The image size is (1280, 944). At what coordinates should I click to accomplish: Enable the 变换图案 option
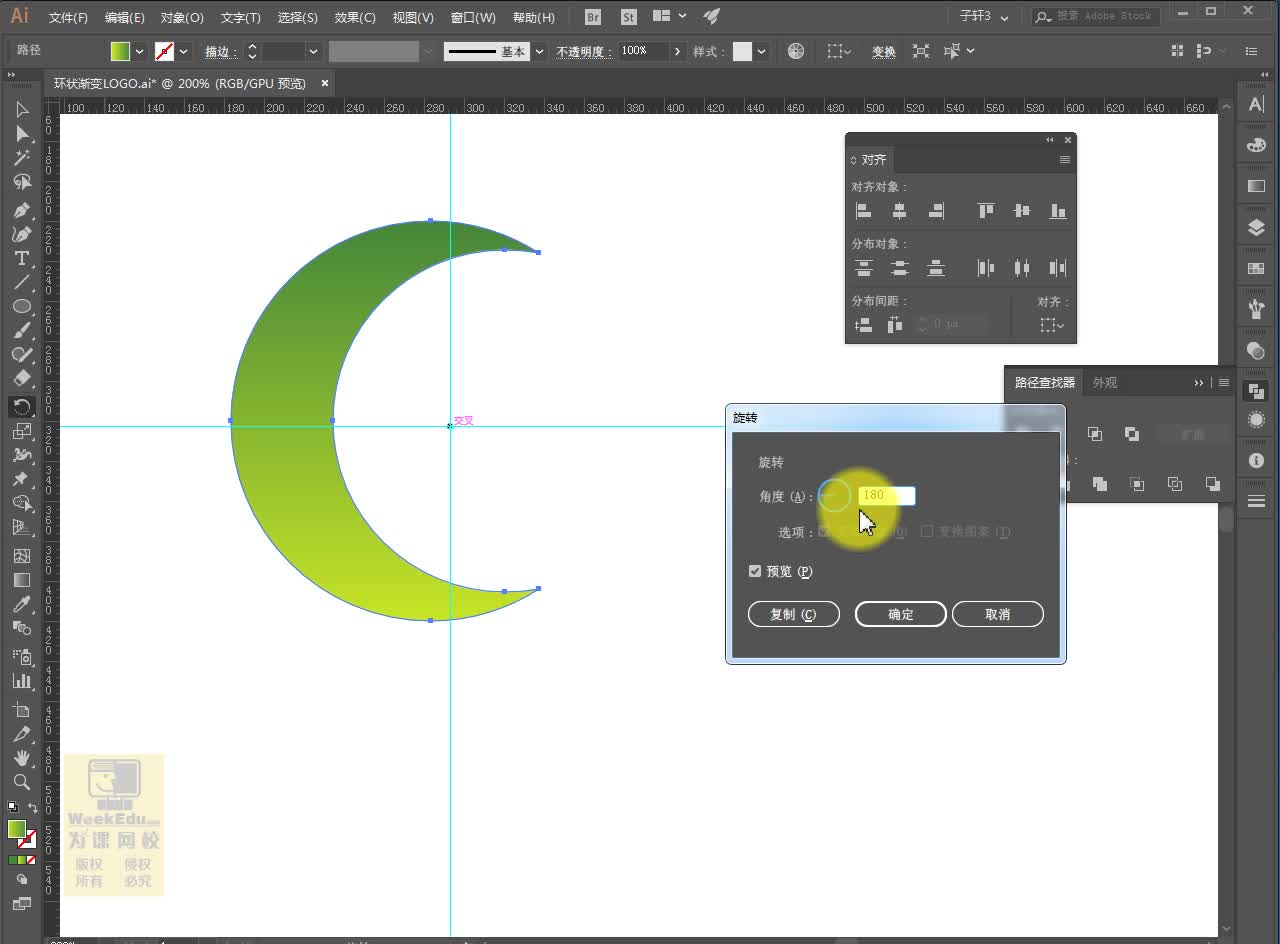click(x=927, y=531)
